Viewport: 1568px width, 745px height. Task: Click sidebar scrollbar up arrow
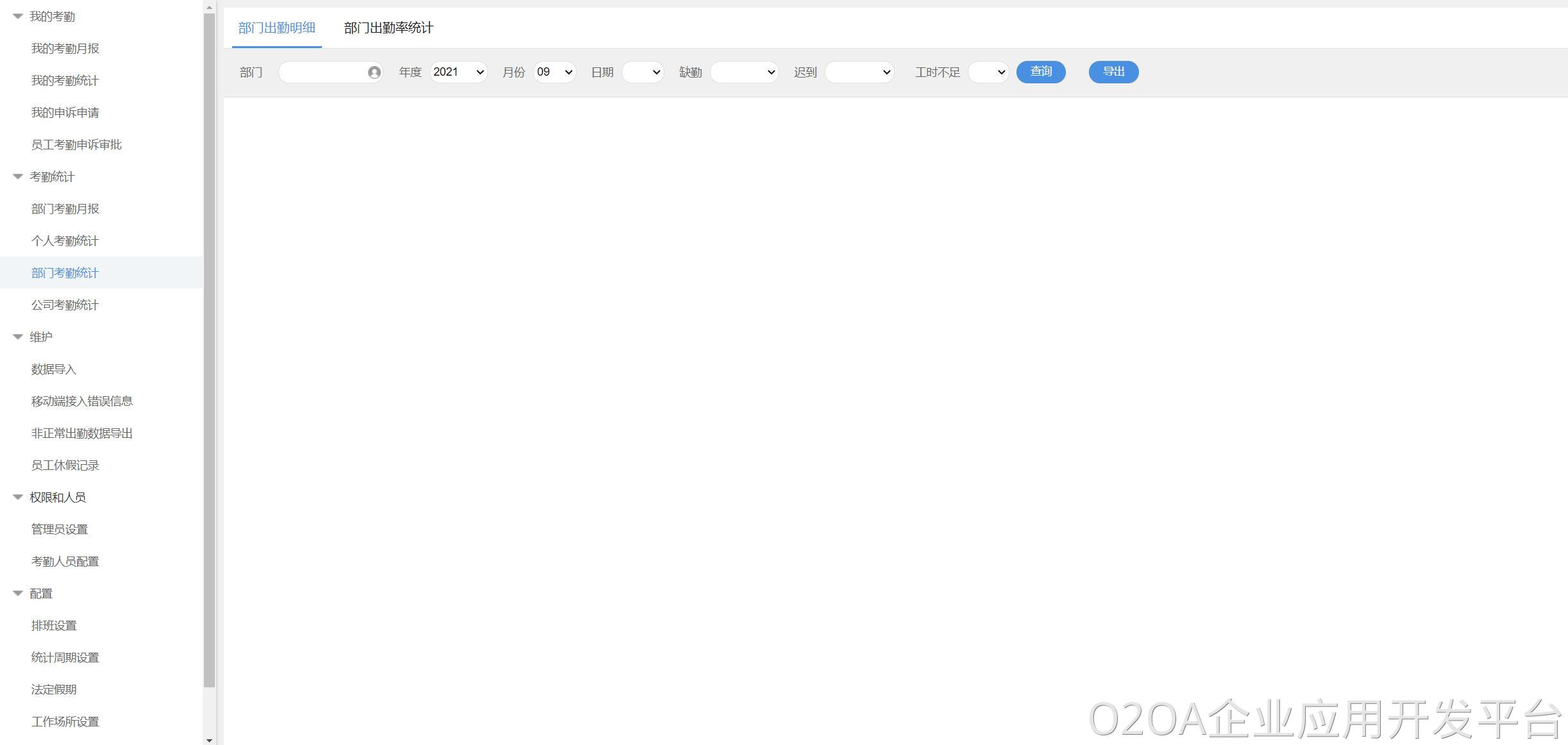pos(210,8)
